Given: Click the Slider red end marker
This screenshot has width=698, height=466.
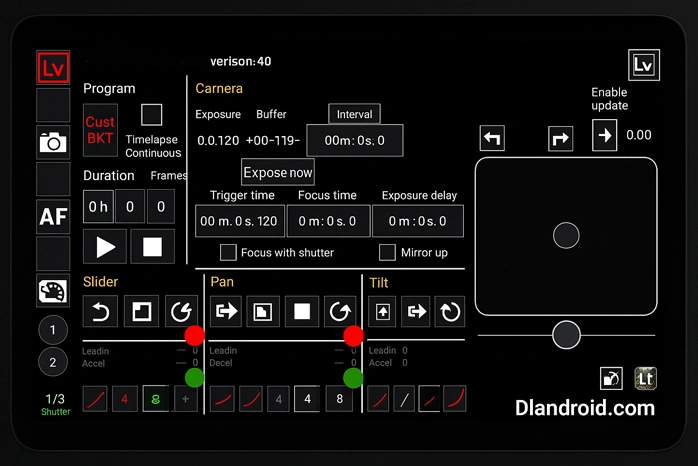Looking at the screenshot, I should (x=195, y=336).
